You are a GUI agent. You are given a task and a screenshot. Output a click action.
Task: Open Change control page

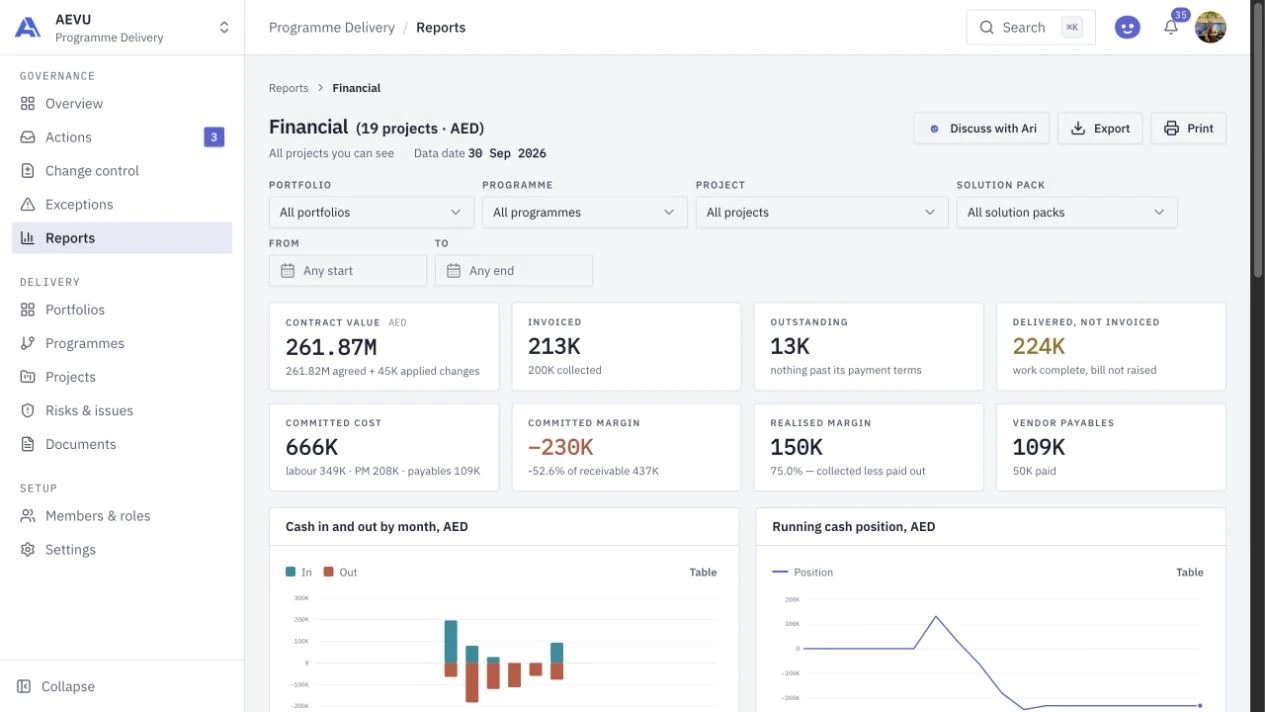(x=122, y=171)
